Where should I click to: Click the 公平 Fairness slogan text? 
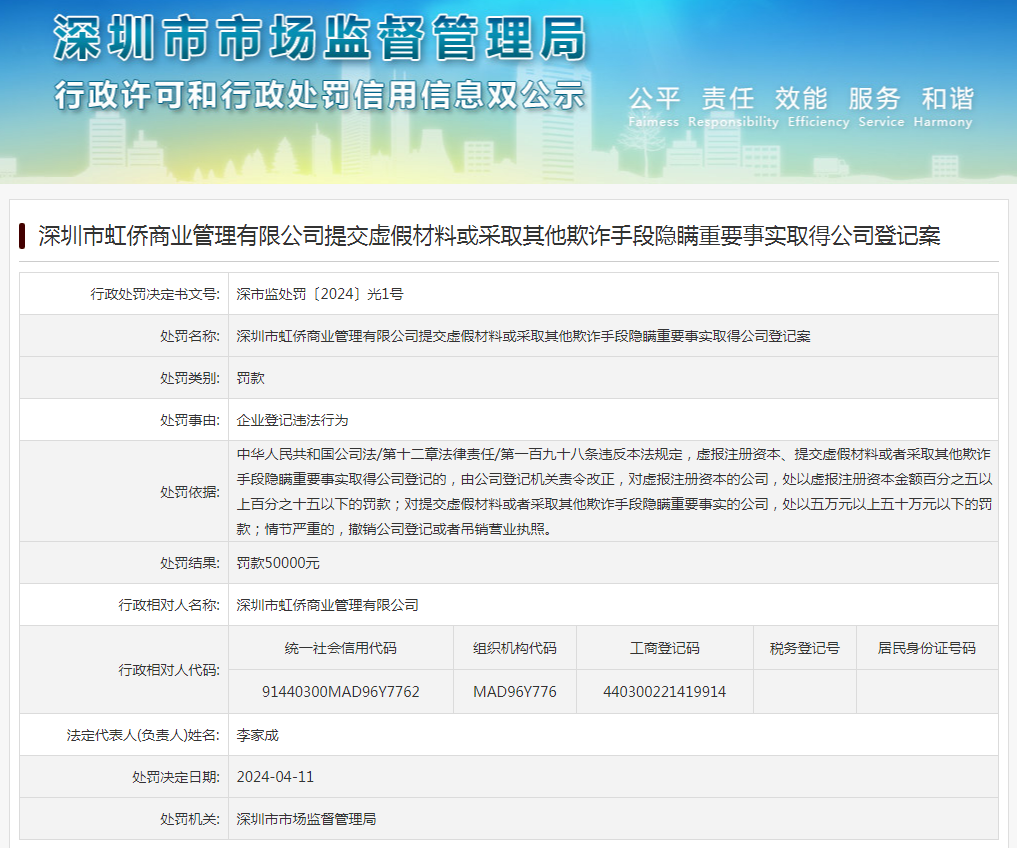[654, 107]
